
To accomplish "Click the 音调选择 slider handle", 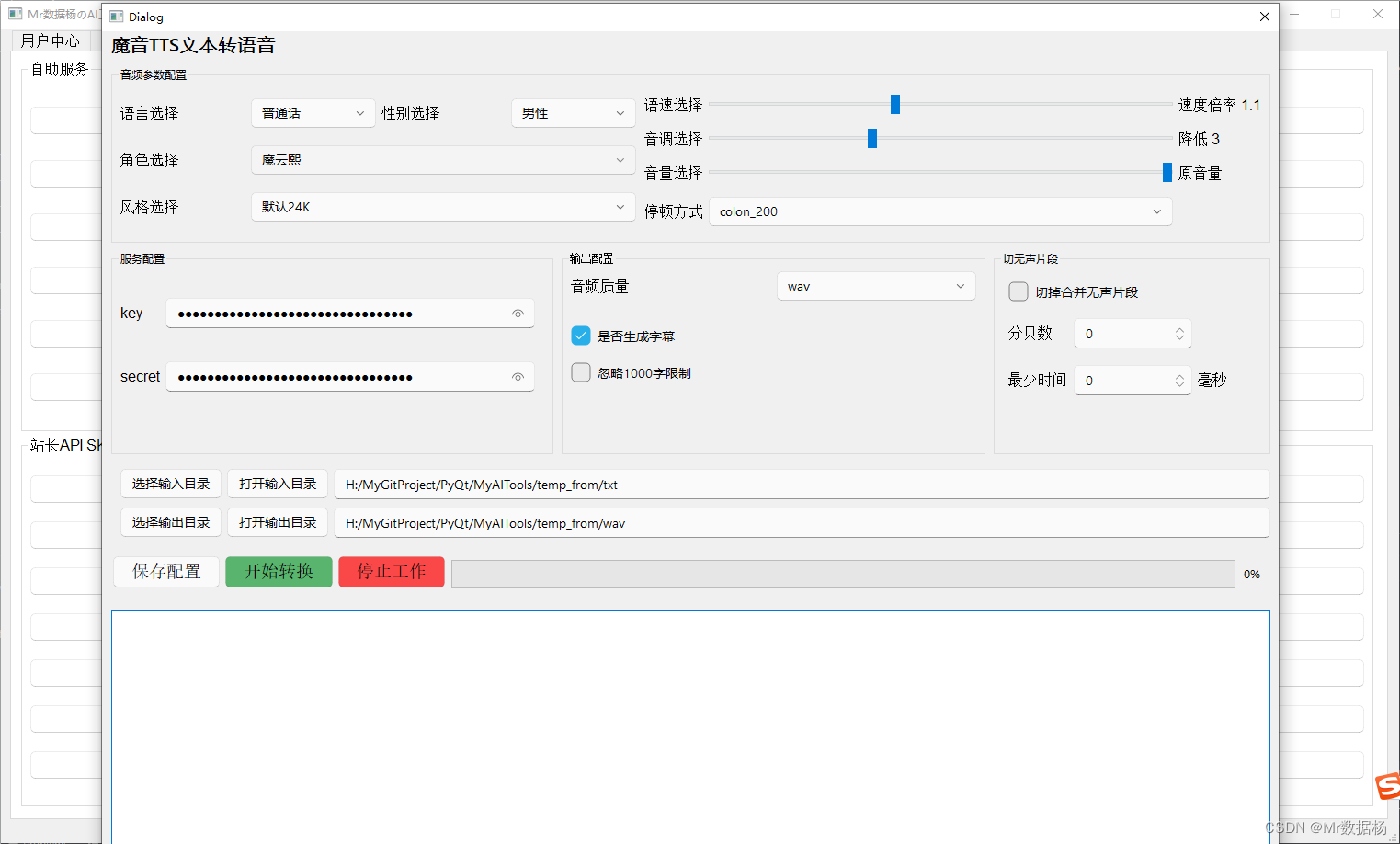I will (872, 139).
